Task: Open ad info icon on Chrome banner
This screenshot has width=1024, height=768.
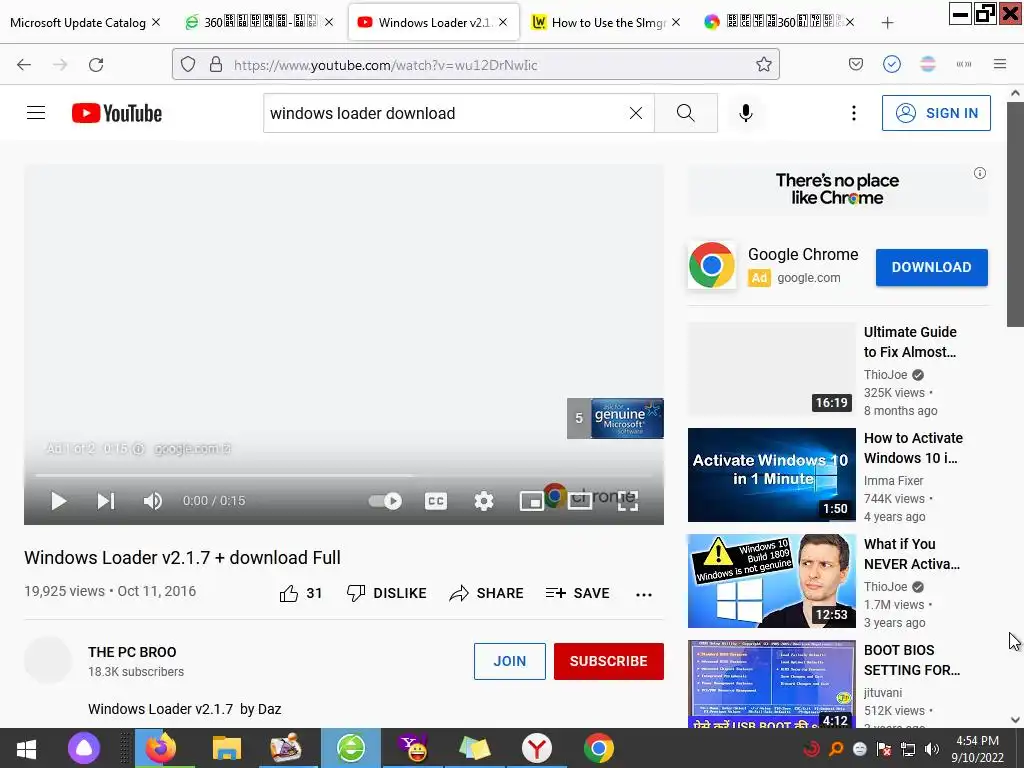Action: (x=980, y=173)
